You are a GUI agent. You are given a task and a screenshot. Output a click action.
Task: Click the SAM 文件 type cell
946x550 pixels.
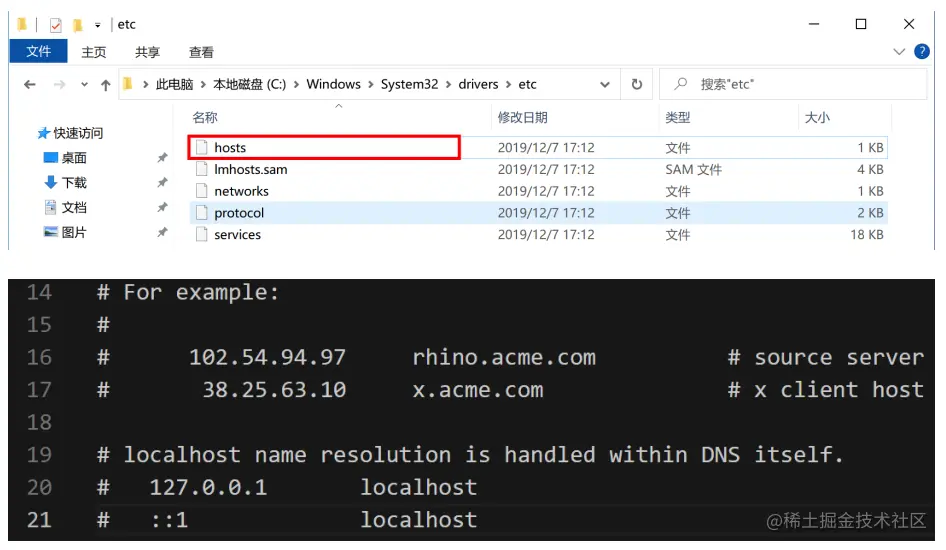point(693,169)
